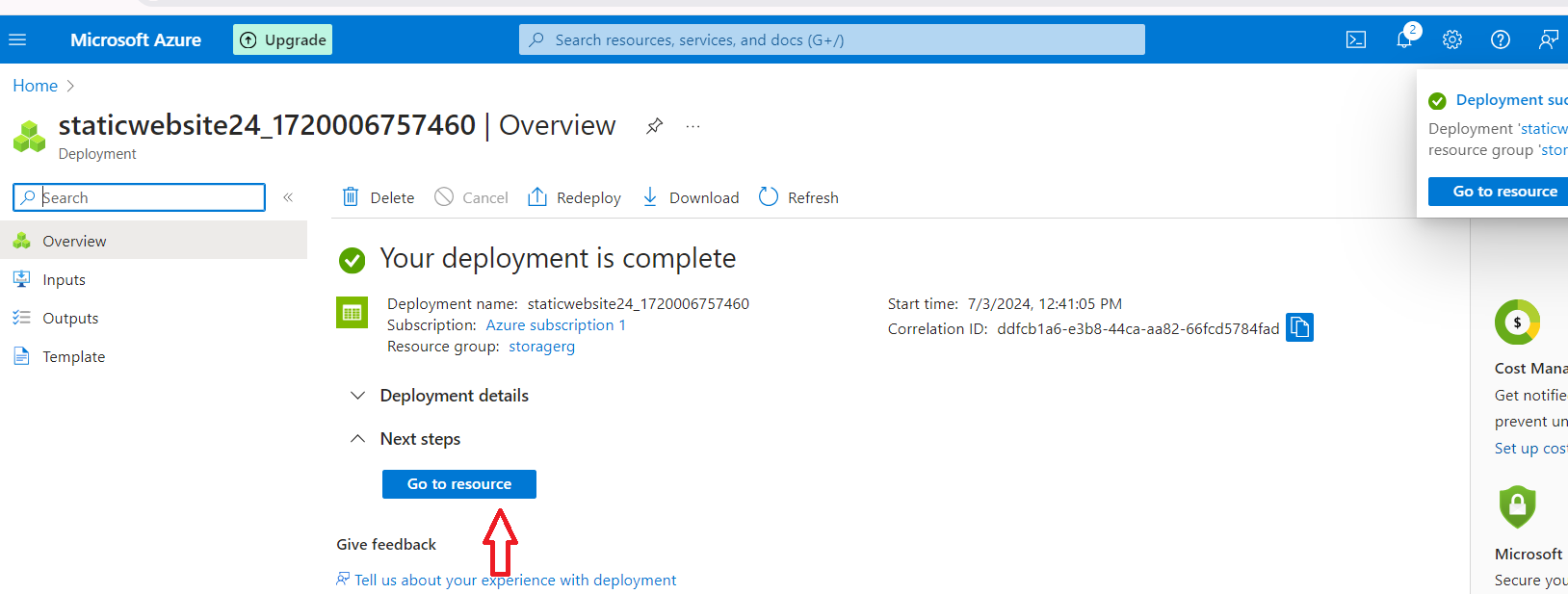The image size is (1568, 594).
Task: Expand the Deployment details section
Action: pos(439,396)
